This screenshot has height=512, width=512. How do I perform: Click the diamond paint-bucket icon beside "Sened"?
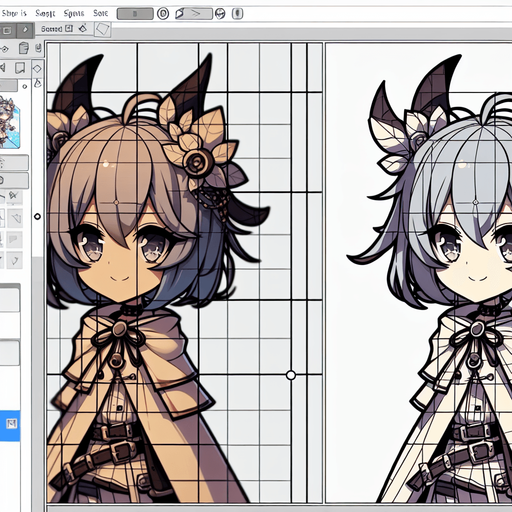[x=83, y=28]
